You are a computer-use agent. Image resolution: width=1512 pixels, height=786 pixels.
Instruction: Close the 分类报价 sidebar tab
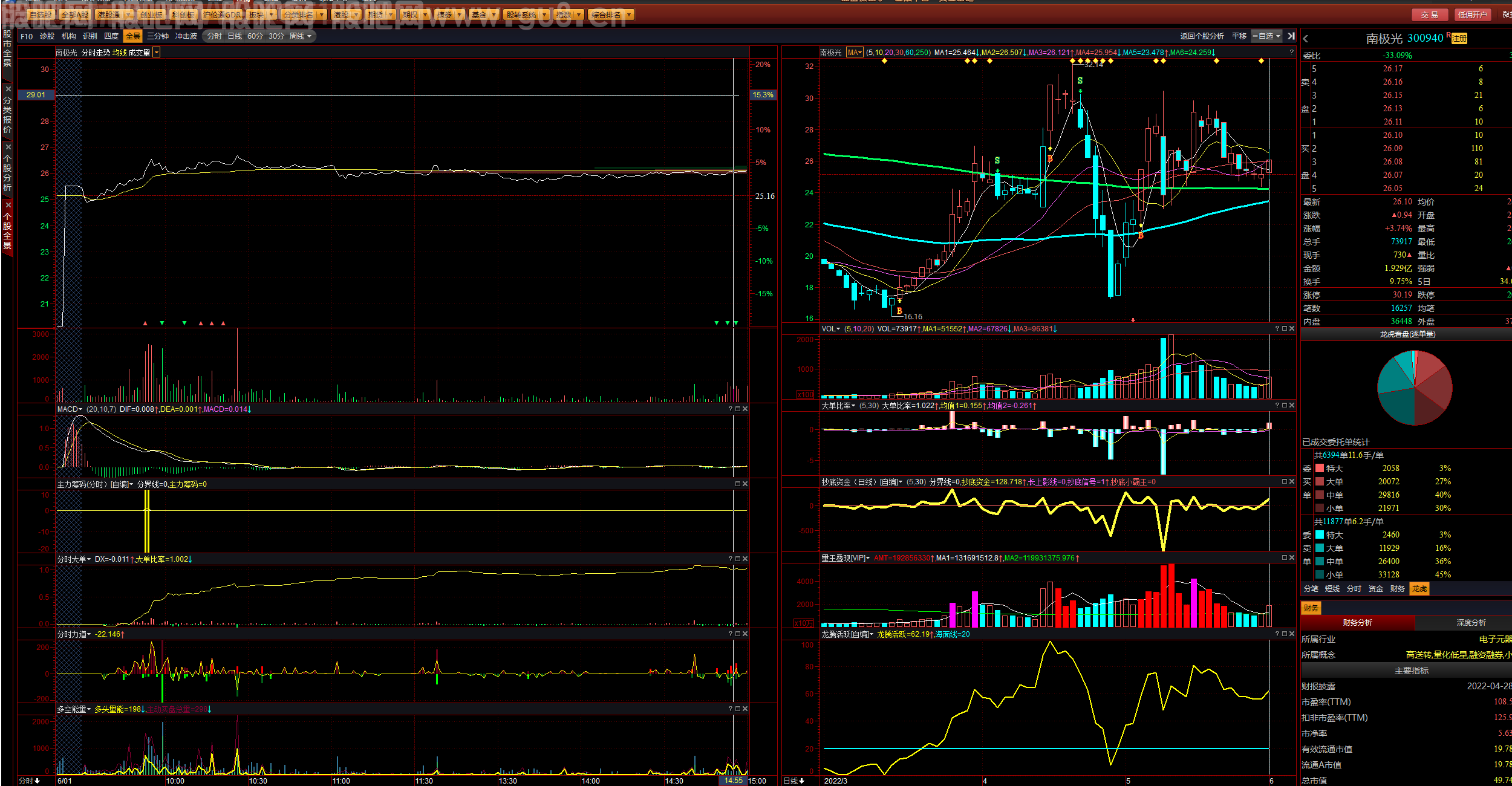[x=8, y=89]
